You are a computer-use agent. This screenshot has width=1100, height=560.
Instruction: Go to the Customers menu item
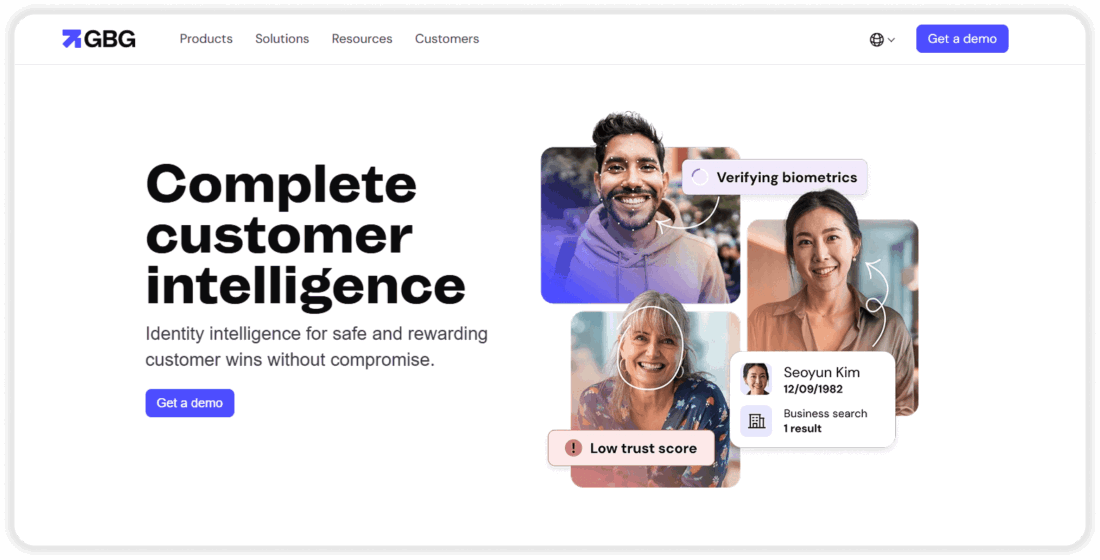click(447, 39)
